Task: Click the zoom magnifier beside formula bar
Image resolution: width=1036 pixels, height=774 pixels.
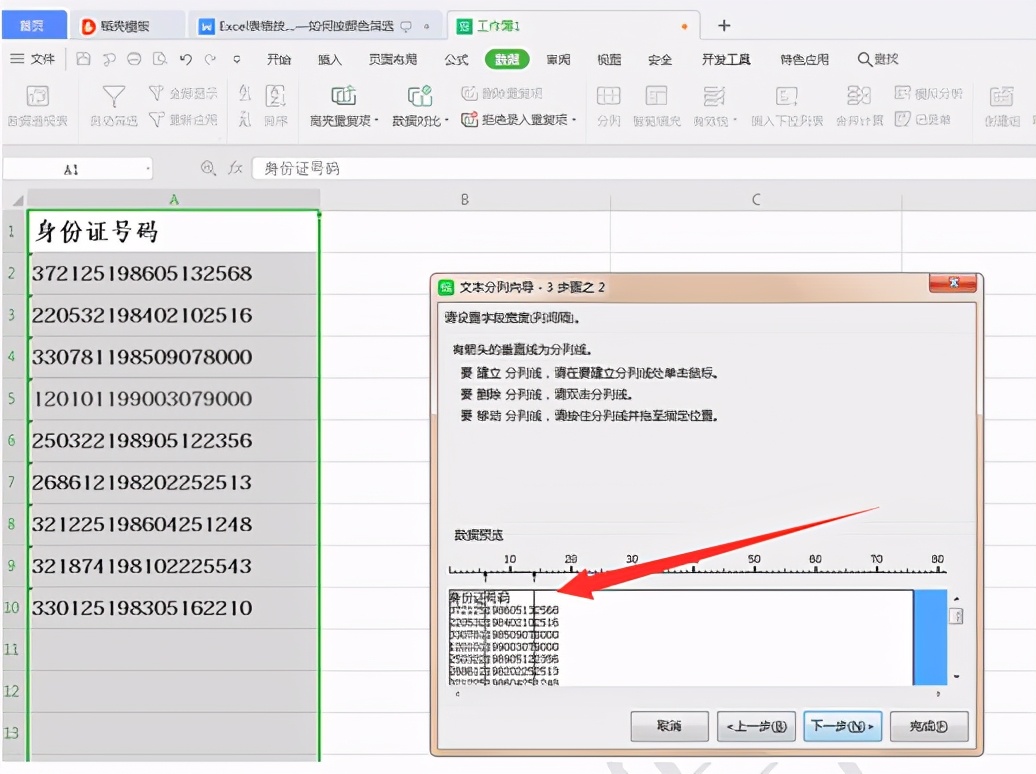Action: coord(208,169)
